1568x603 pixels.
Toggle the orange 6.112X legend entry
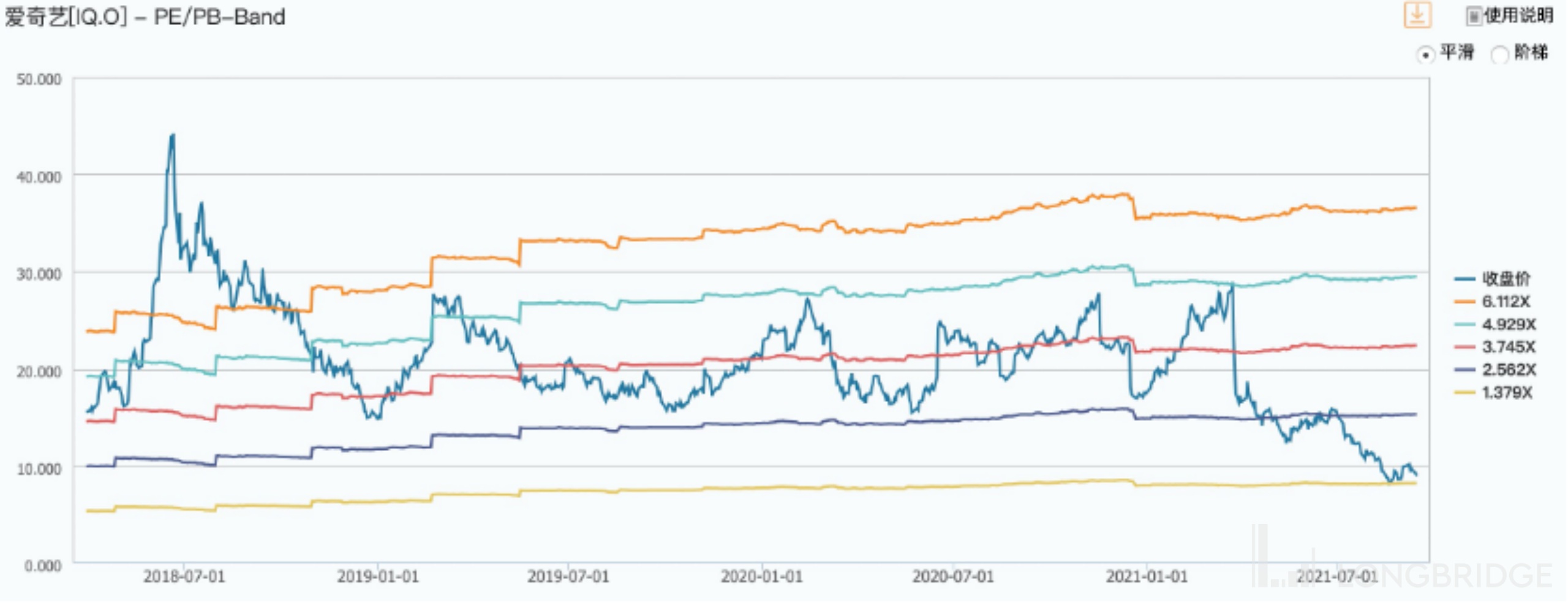pos(1493,301)
